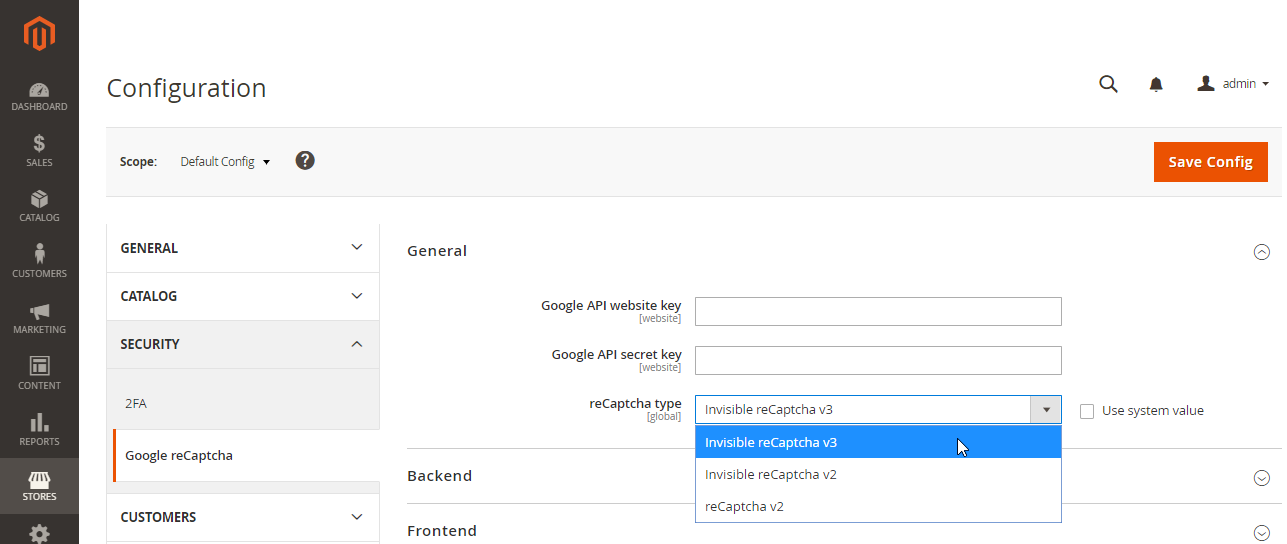Expand the CUSTOMERS config tab
The height and width of the screenshot is (544, 1287).
point(243,517)
